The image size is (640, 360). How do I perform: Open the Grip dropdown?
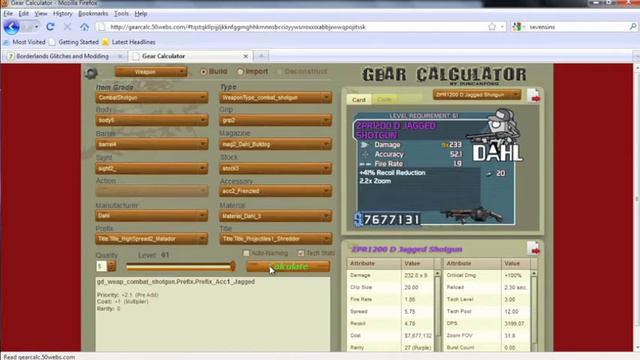pos(276,120)
